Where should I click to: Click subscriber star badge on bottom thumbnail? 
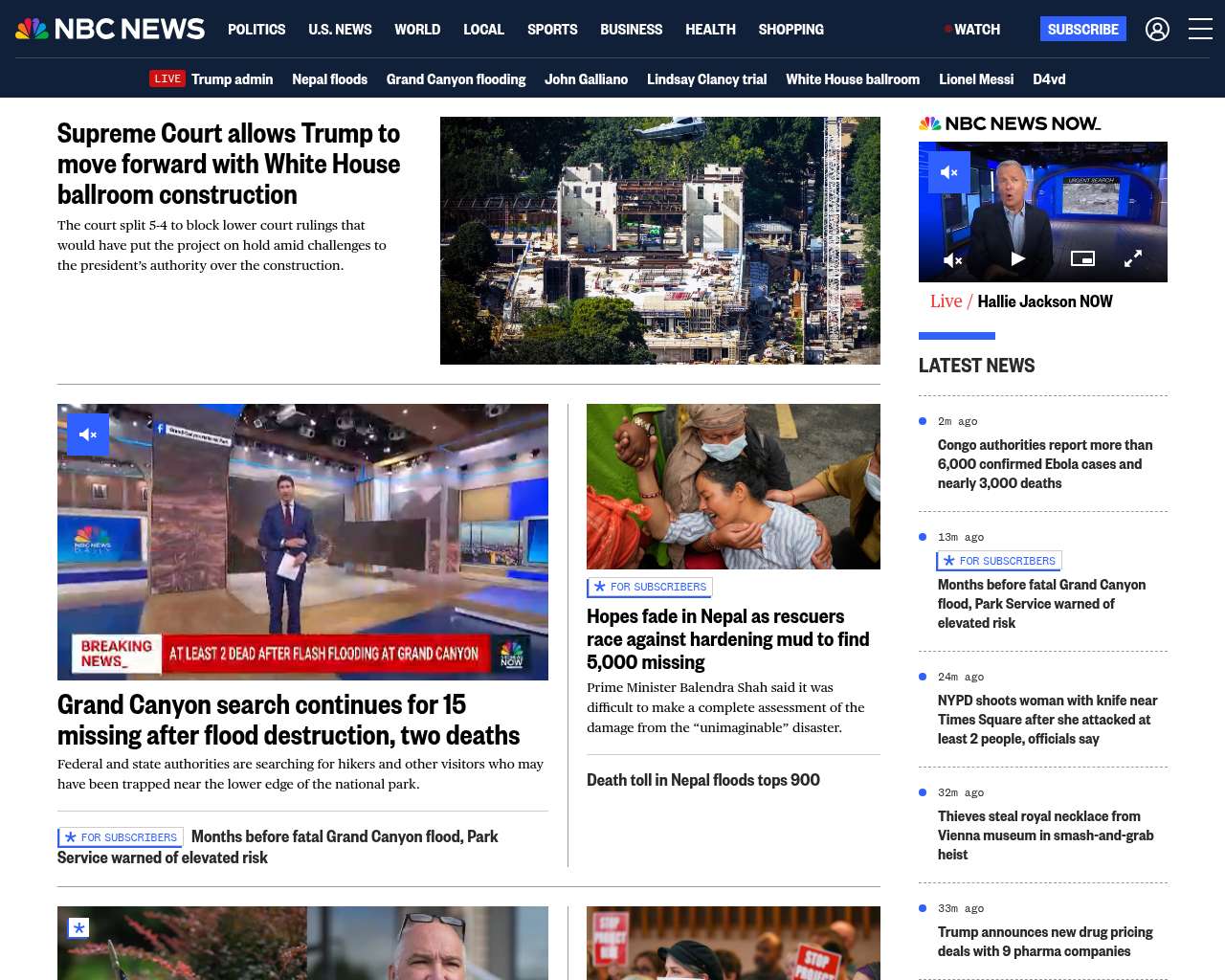tap(78, 927)
